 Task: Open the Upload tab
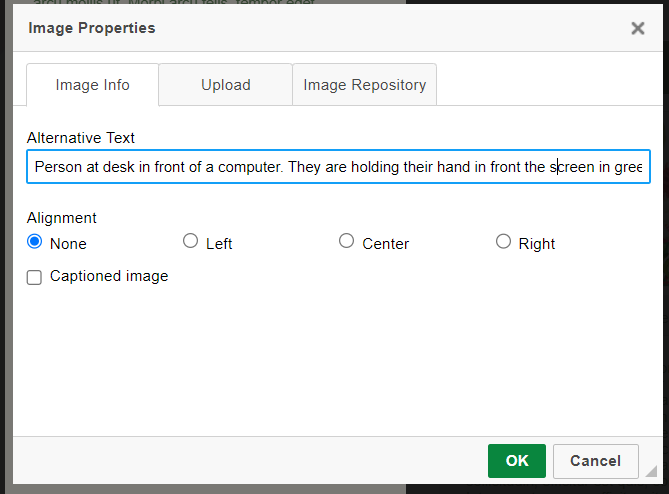226,84
